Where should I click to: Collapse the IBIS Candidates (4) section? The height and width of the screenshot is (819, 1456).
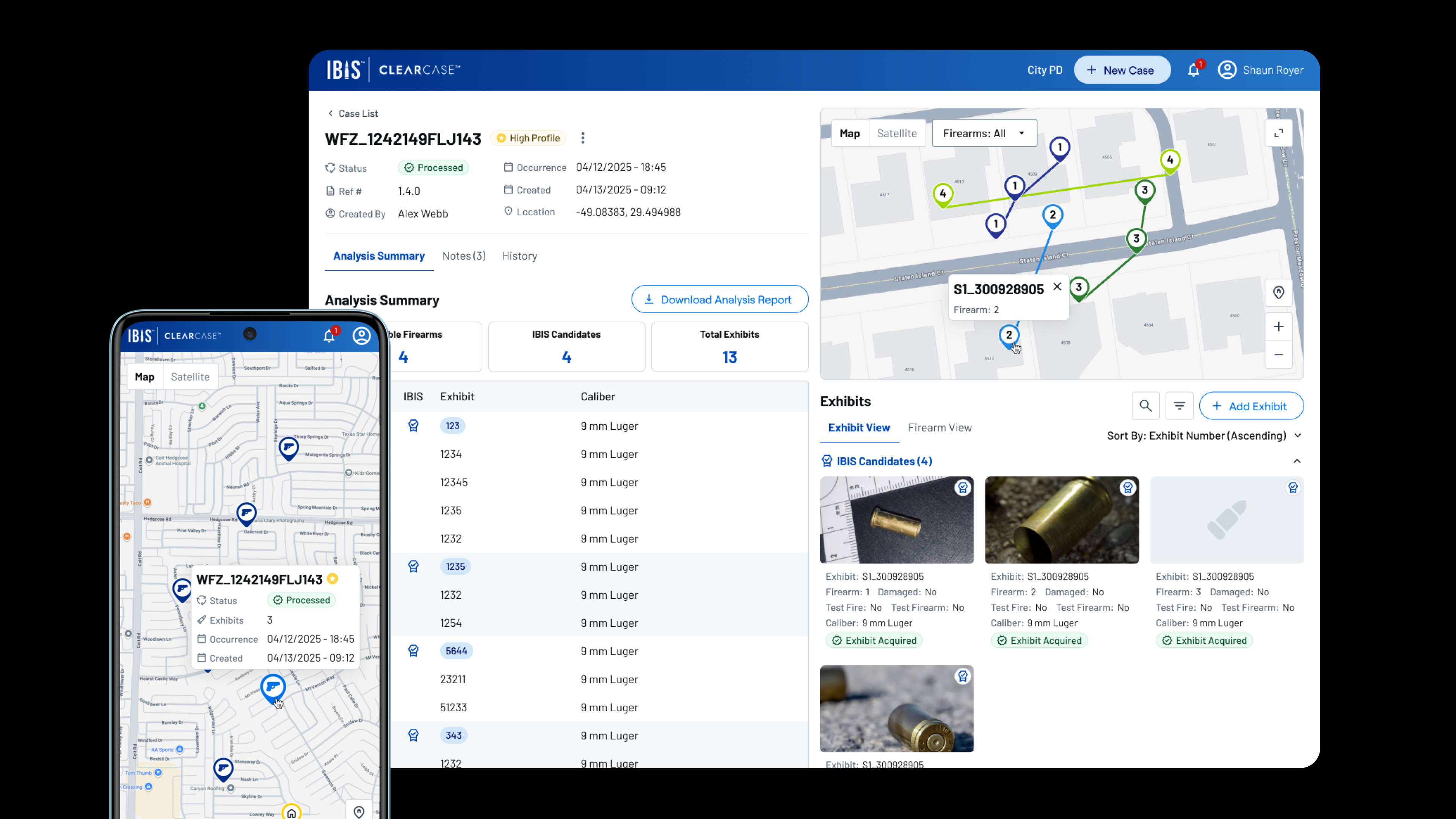[1297, 461]
